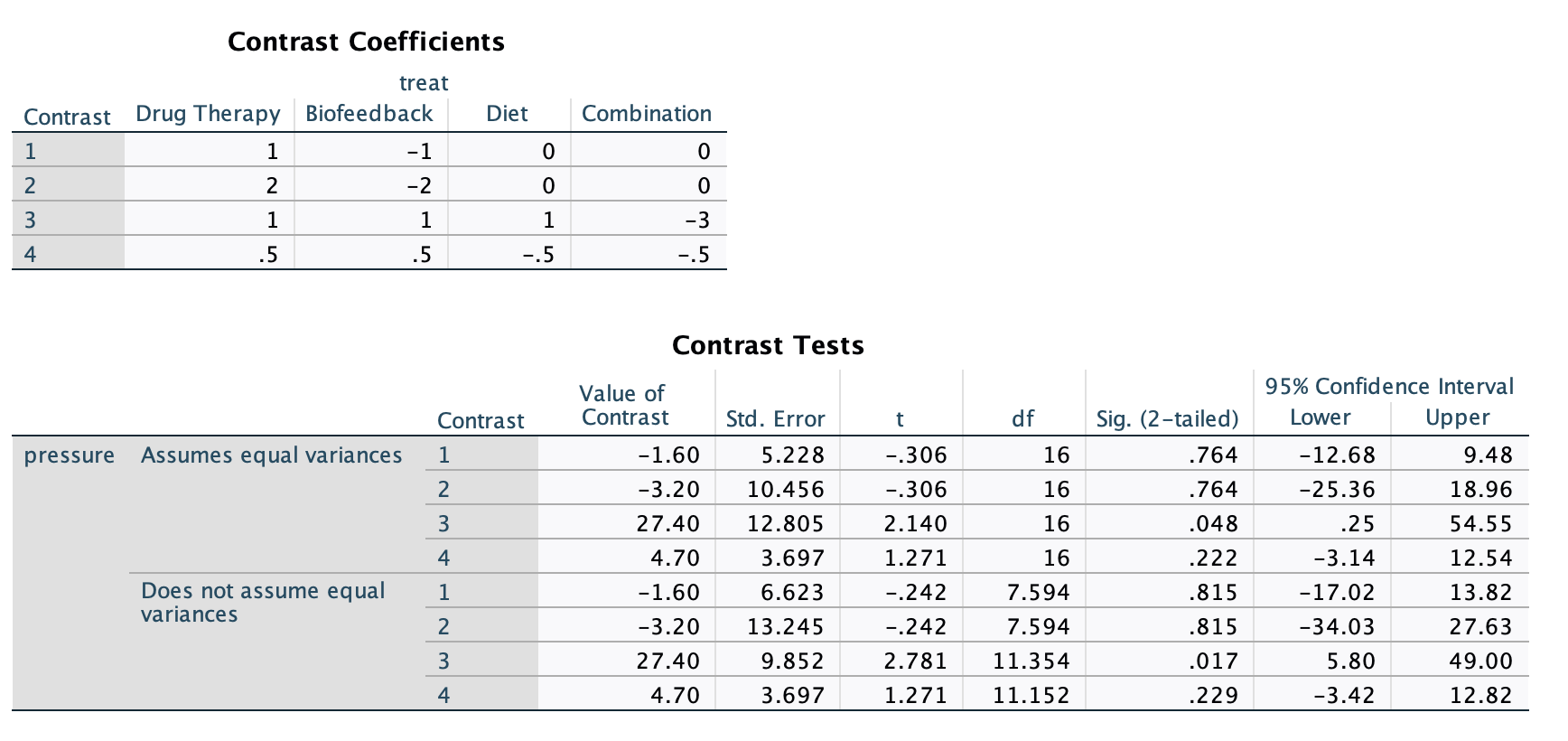The width and height of the screenshot is (1568, 741).
Task: Click the 95% Confidence Interval header
Action: click(x=1389, y=386)
